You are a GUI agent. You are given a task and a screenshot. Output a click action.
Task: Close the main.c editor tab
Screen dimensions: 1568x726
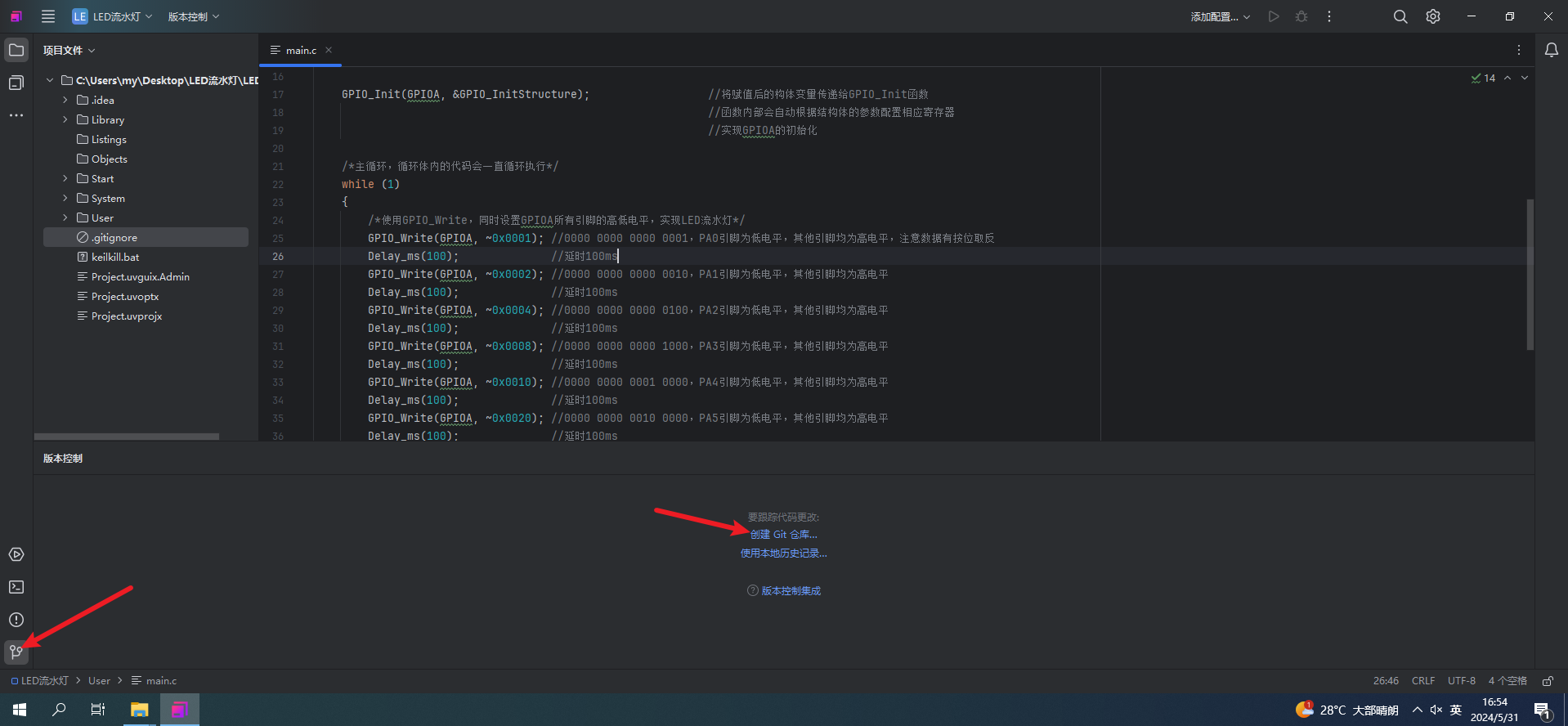(329, 50)
